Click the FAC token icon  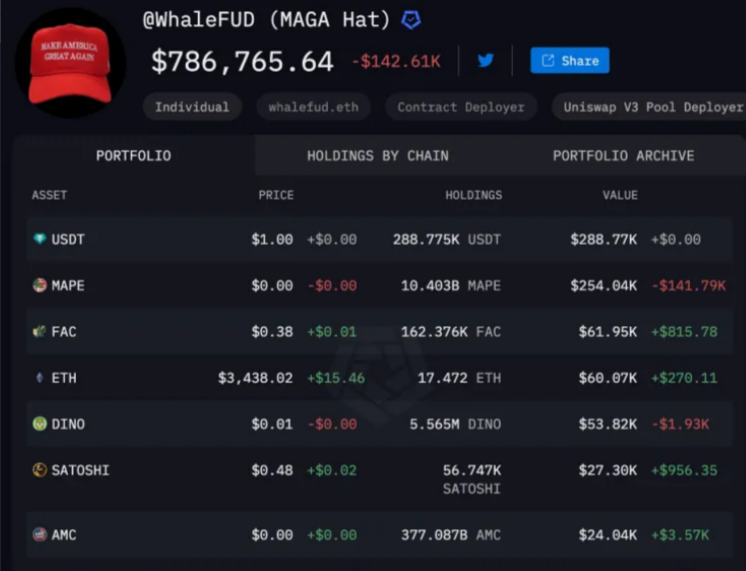[x=39, y=332]
